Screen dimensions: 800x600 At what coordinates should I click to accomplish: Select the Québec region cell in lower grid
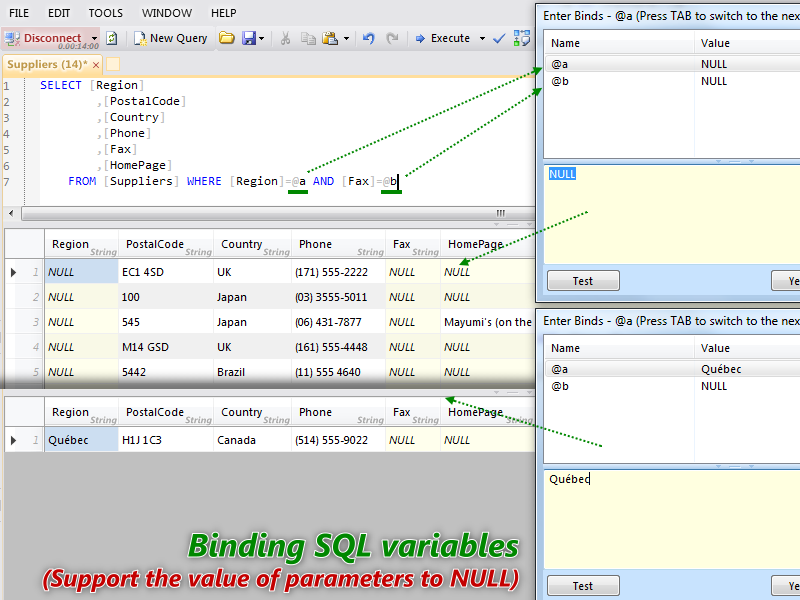[82, 440]
